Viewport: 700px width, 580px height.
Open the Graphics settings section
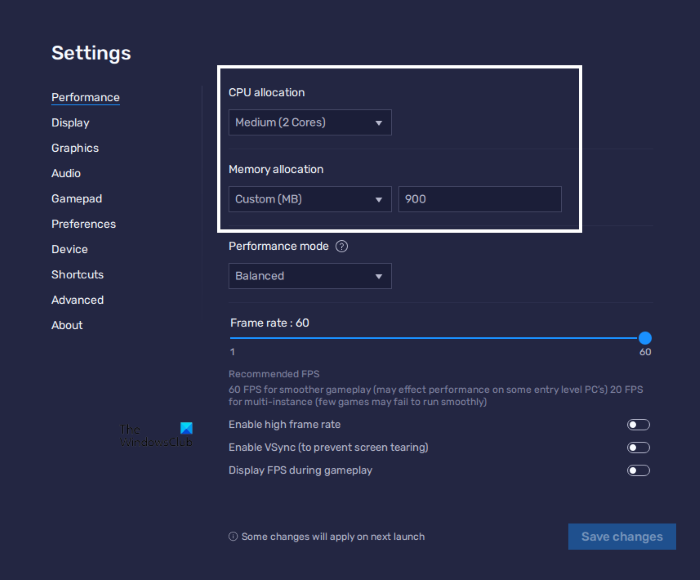coord(75,148)
